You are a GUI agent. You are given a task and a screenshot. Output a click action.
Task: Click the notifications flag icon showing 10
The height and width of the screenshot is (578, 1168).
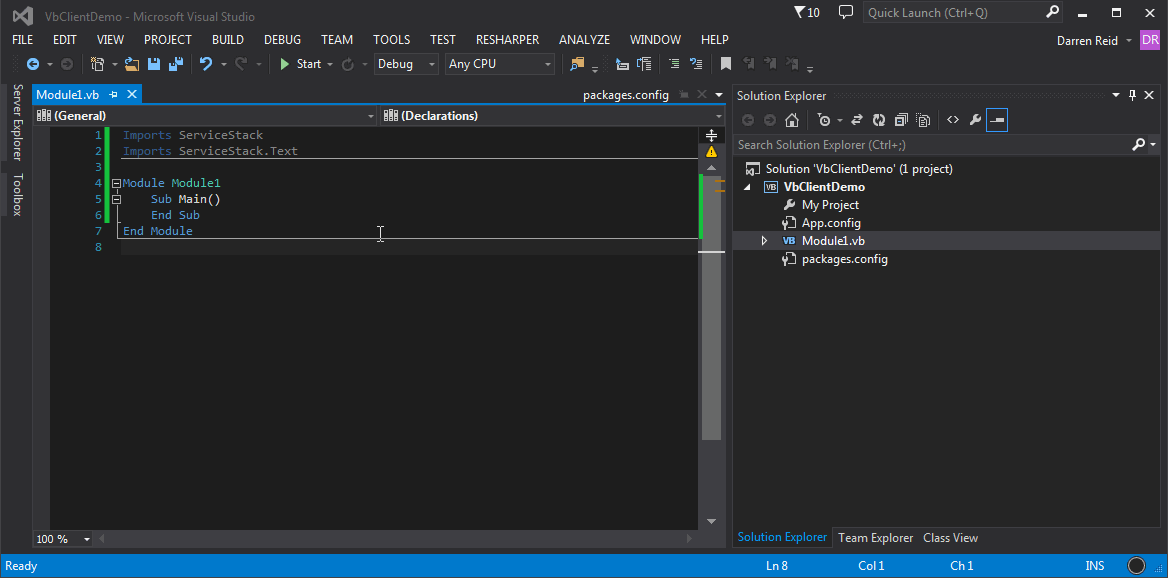click(x=807, y=12)
